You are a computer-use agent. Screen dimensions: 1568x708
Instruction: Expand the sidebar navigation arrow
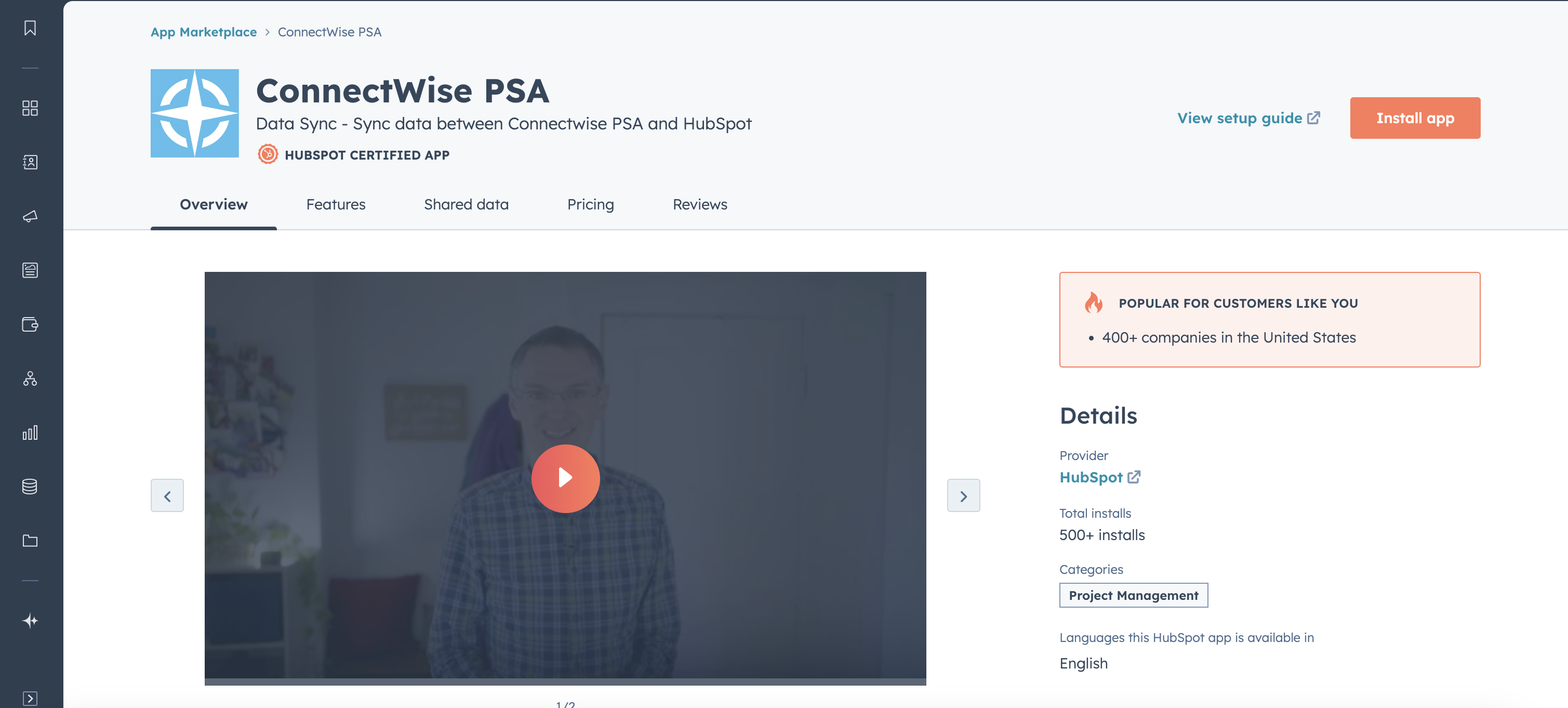30,698
